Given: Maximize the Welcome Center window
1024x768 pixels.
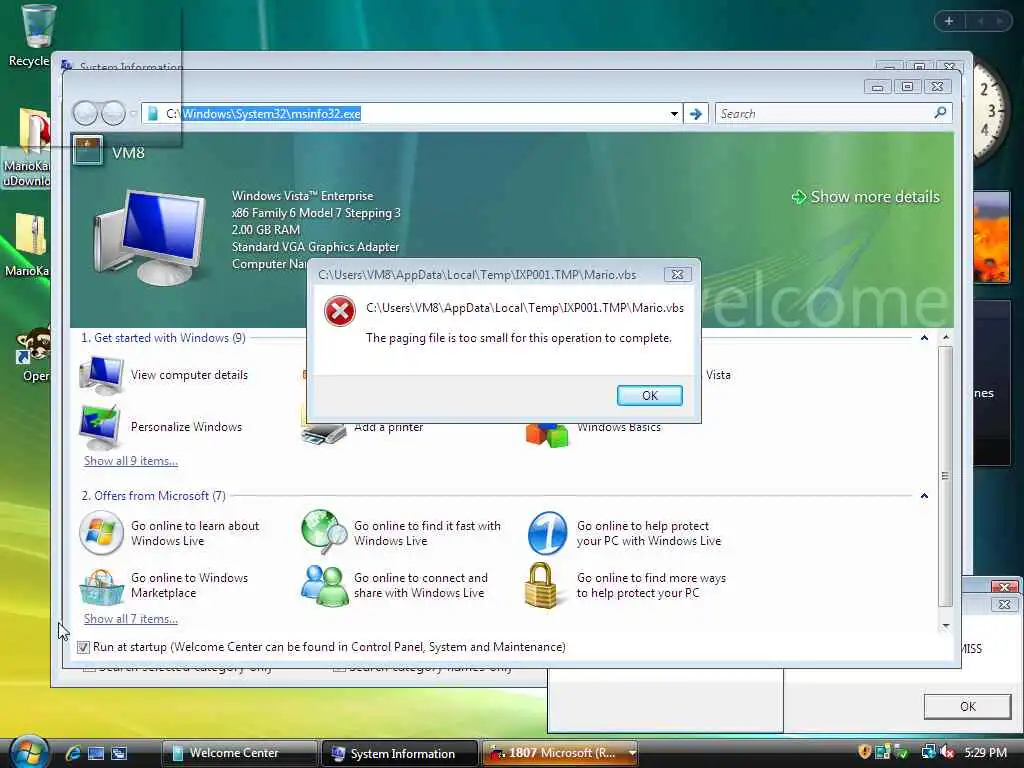Looking at the screenshot, I should [907, 87].
